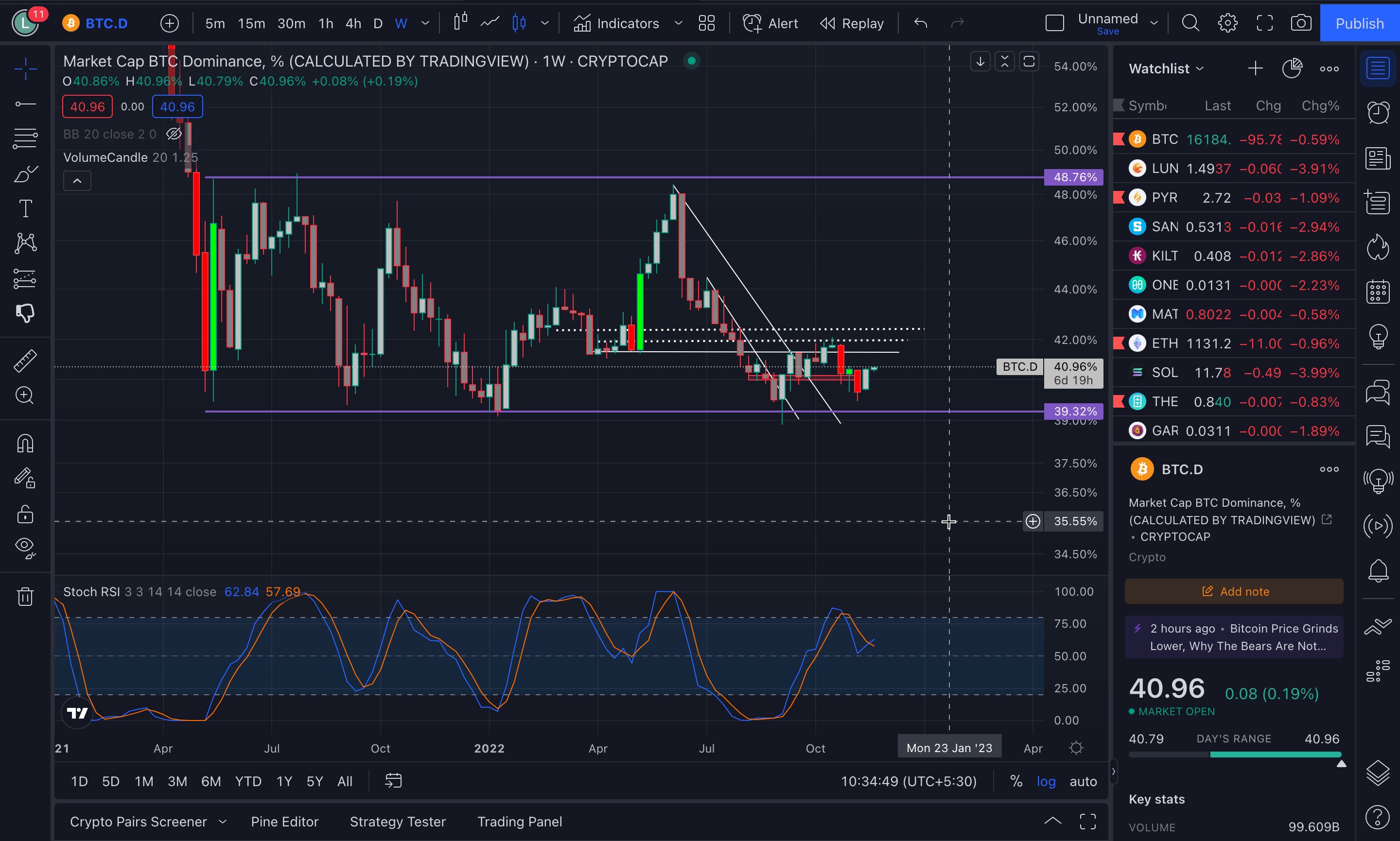Click the Publish button
The image size is (1400, 841).
point(1359,23)
